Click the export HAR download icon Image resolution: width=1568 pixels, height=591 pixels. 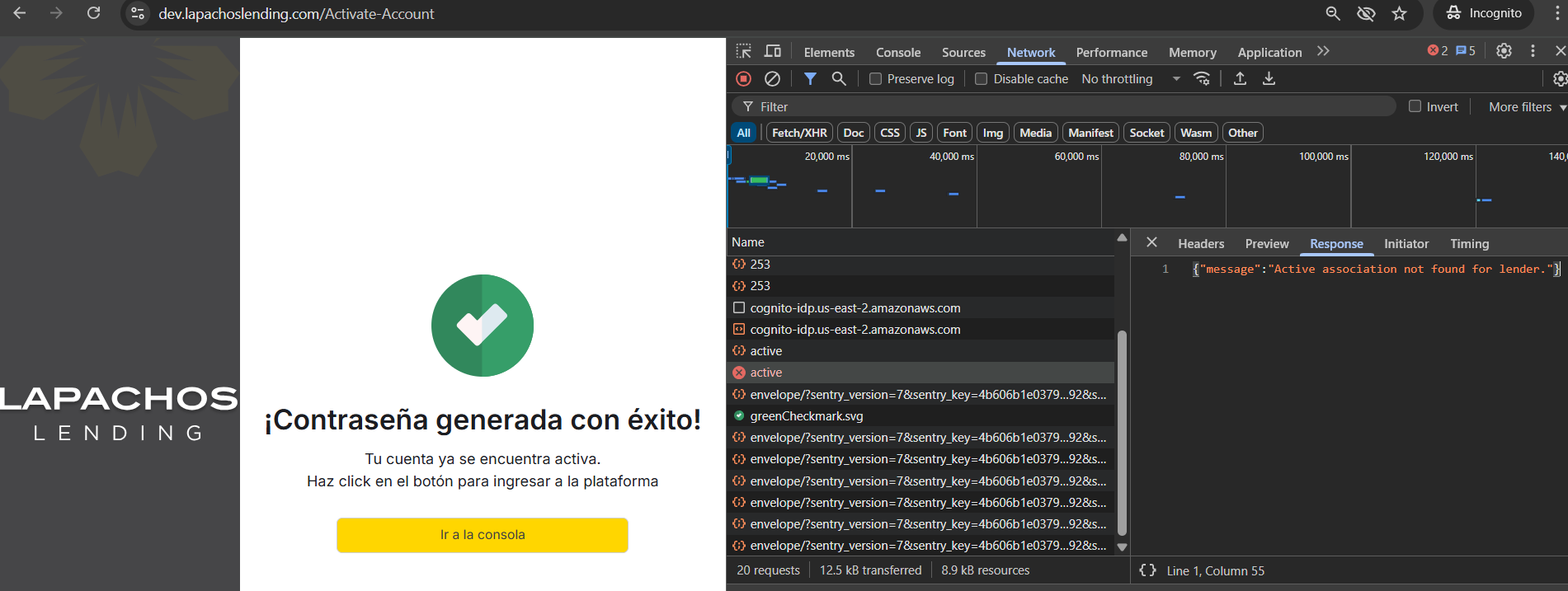tap(1269, 78)
